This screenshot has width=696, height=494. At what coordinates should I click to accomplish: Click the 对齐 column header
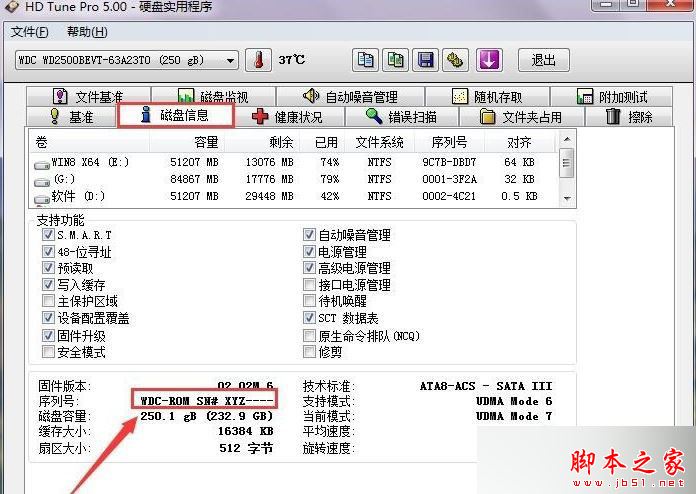click(x=520, y=142)
